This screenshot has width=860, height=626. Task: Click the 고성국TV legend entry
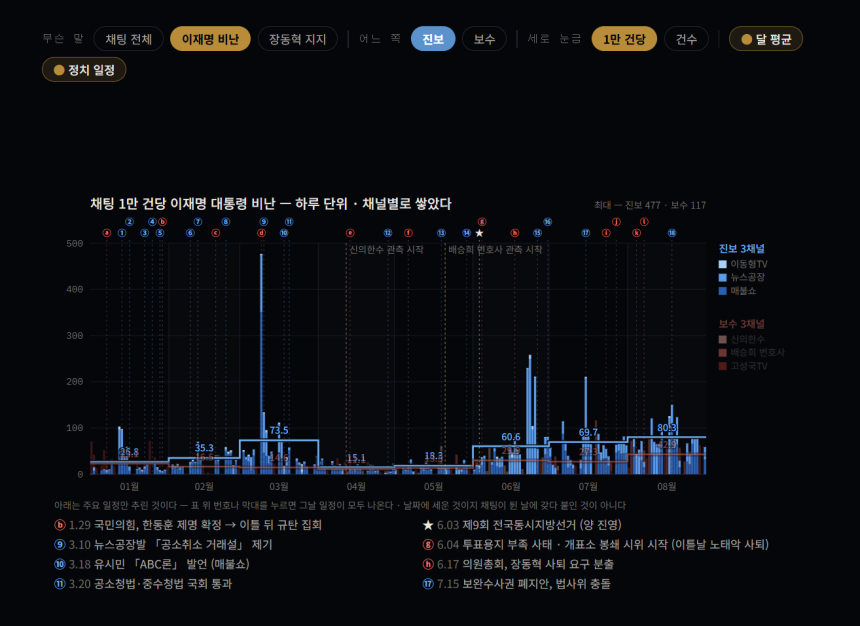(743, 366)
